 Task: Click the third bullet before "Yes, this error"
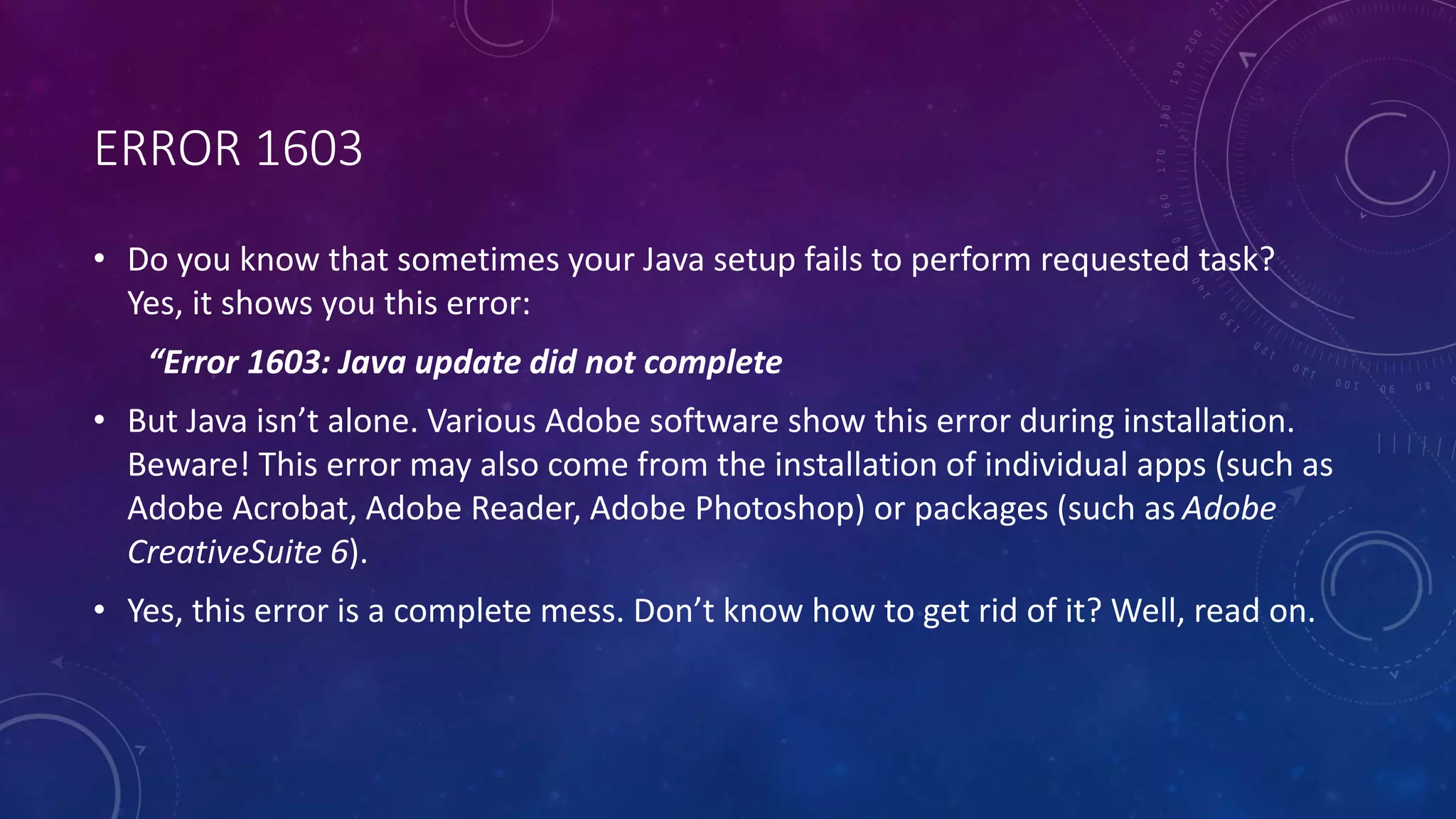(x=100, y=611)
